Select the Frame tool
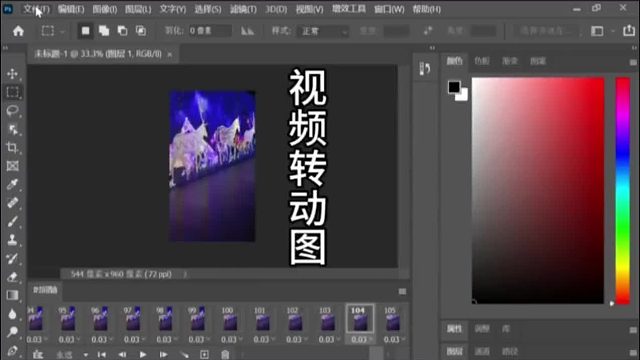 tap(12, 166)
